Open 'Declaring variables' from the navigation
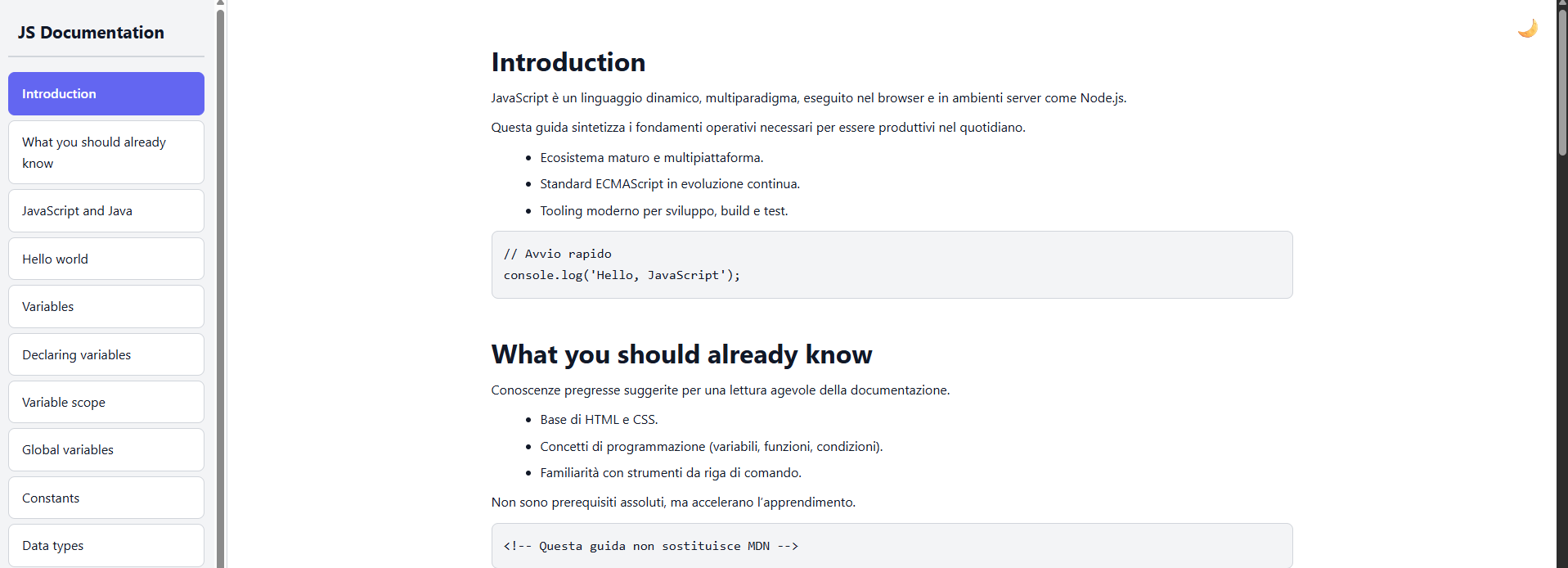This screenshot has width=1568, height=568. click(106, 354)
